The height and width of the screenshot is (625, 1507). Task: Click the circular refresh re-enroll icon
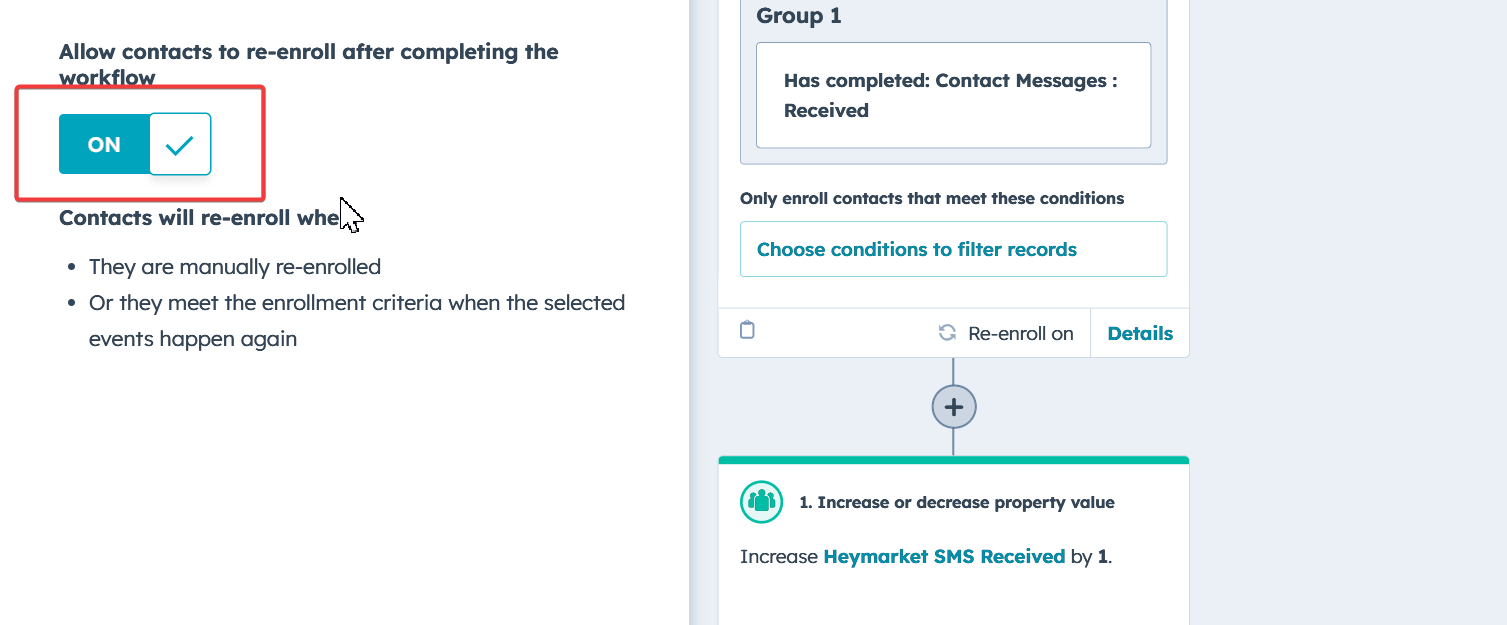(947, 333)
